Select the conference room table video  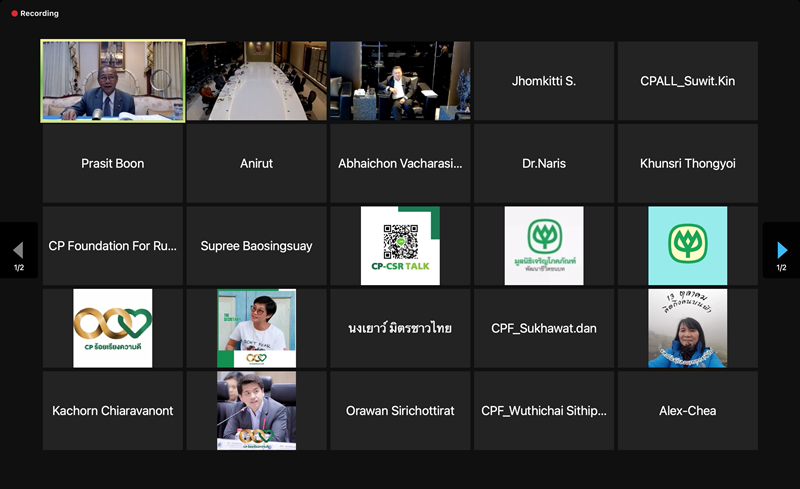257,81
